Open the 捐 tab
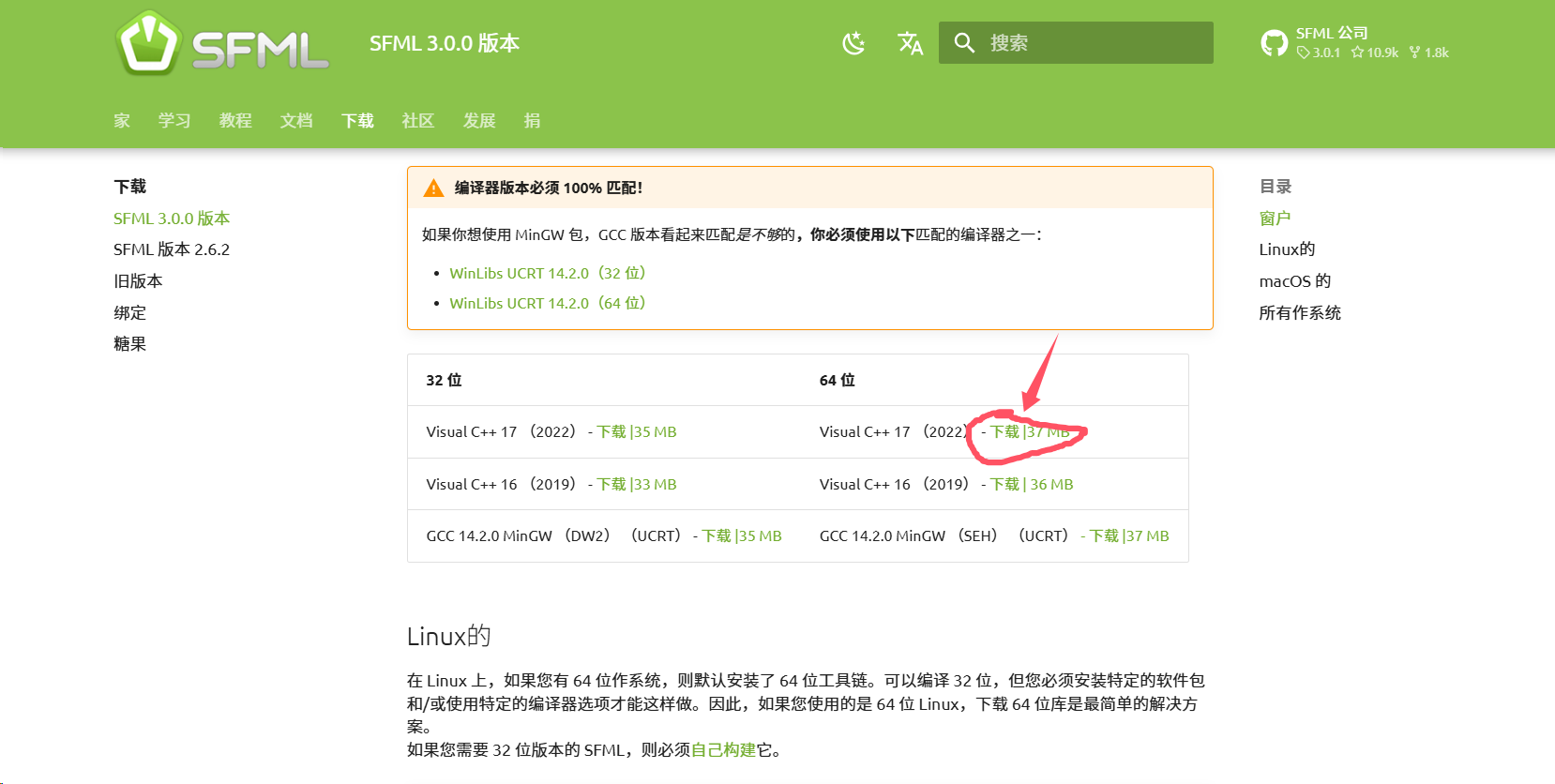 (532, 120)
